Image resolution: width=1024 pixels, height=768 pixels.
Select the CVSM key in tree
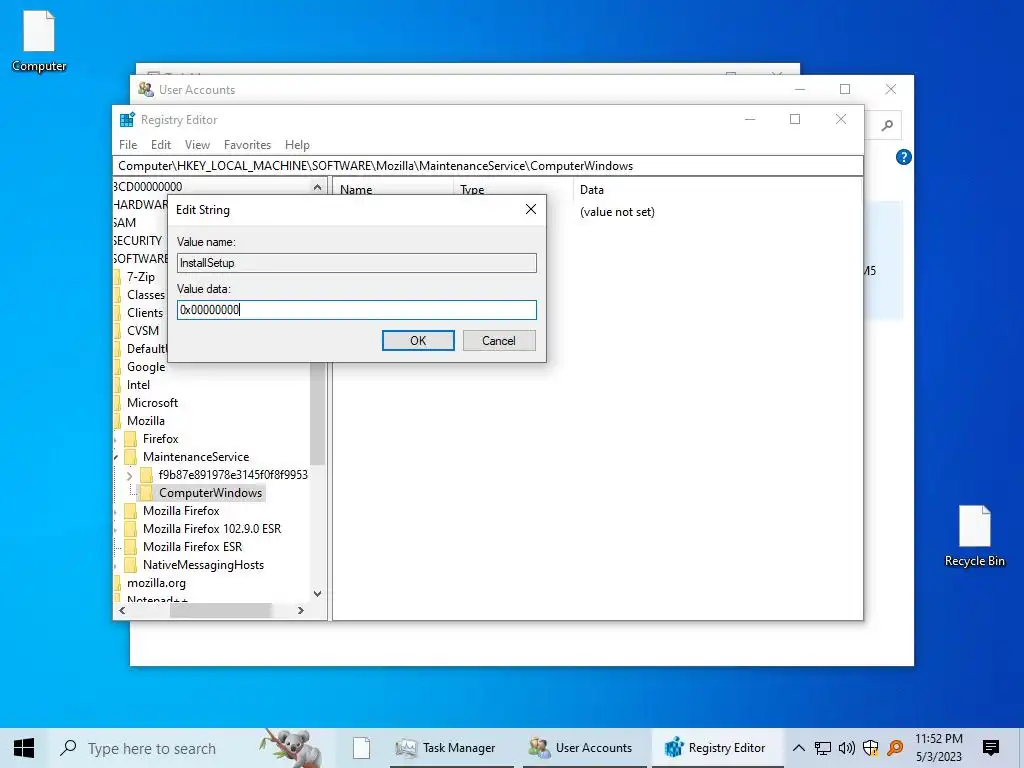point(143,331)
